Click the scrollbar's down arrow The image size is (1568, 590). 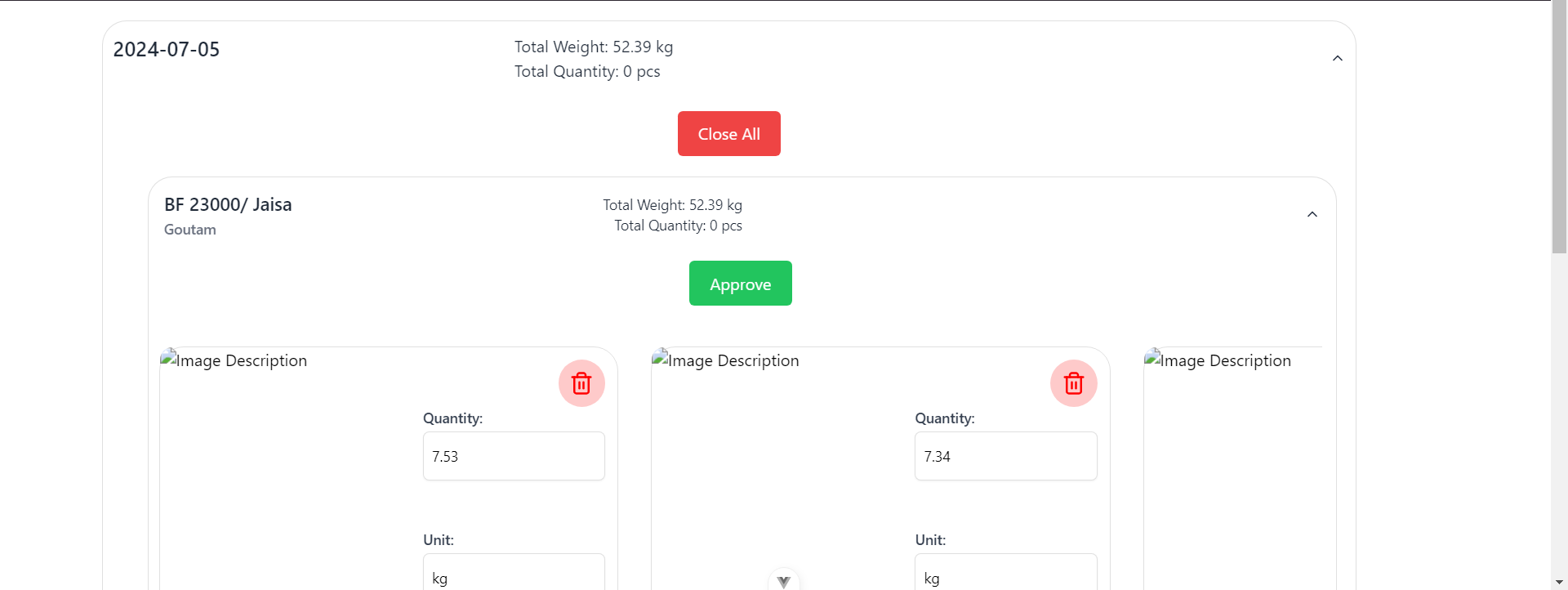pos(1559,583)
